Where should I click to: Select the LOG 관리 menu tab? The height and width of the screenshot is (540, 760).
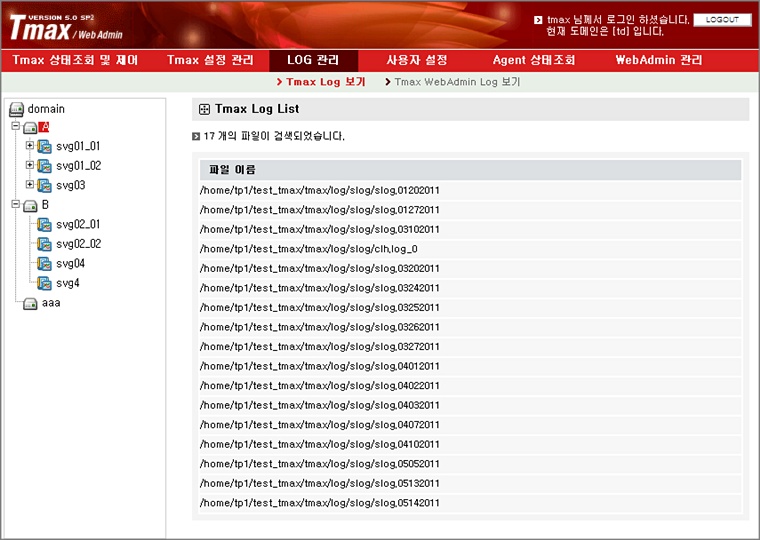[x=313, y=60]
